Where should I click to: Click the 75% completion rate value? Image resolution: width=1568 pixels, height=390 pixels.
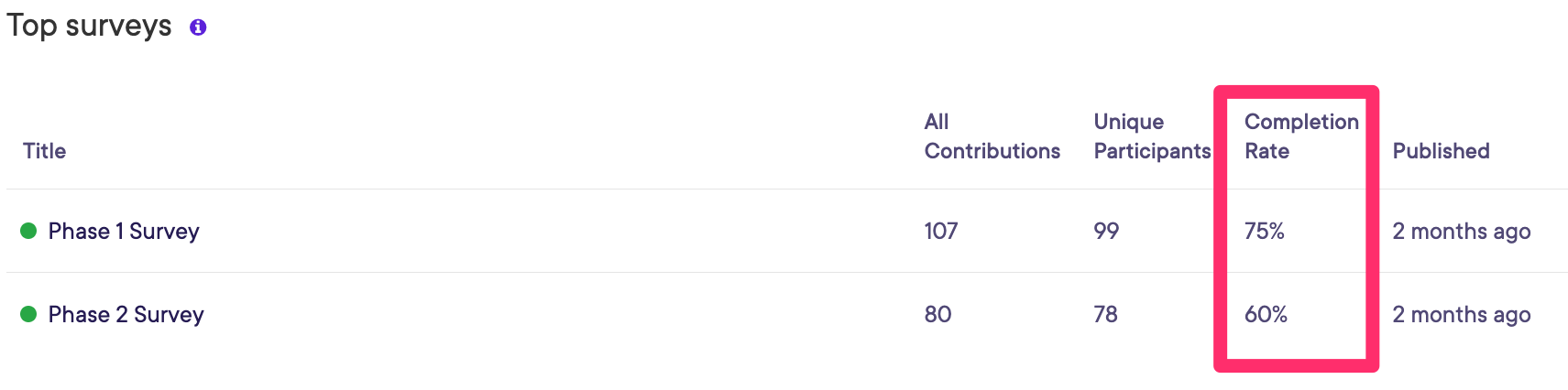(x=1264, y=231)
